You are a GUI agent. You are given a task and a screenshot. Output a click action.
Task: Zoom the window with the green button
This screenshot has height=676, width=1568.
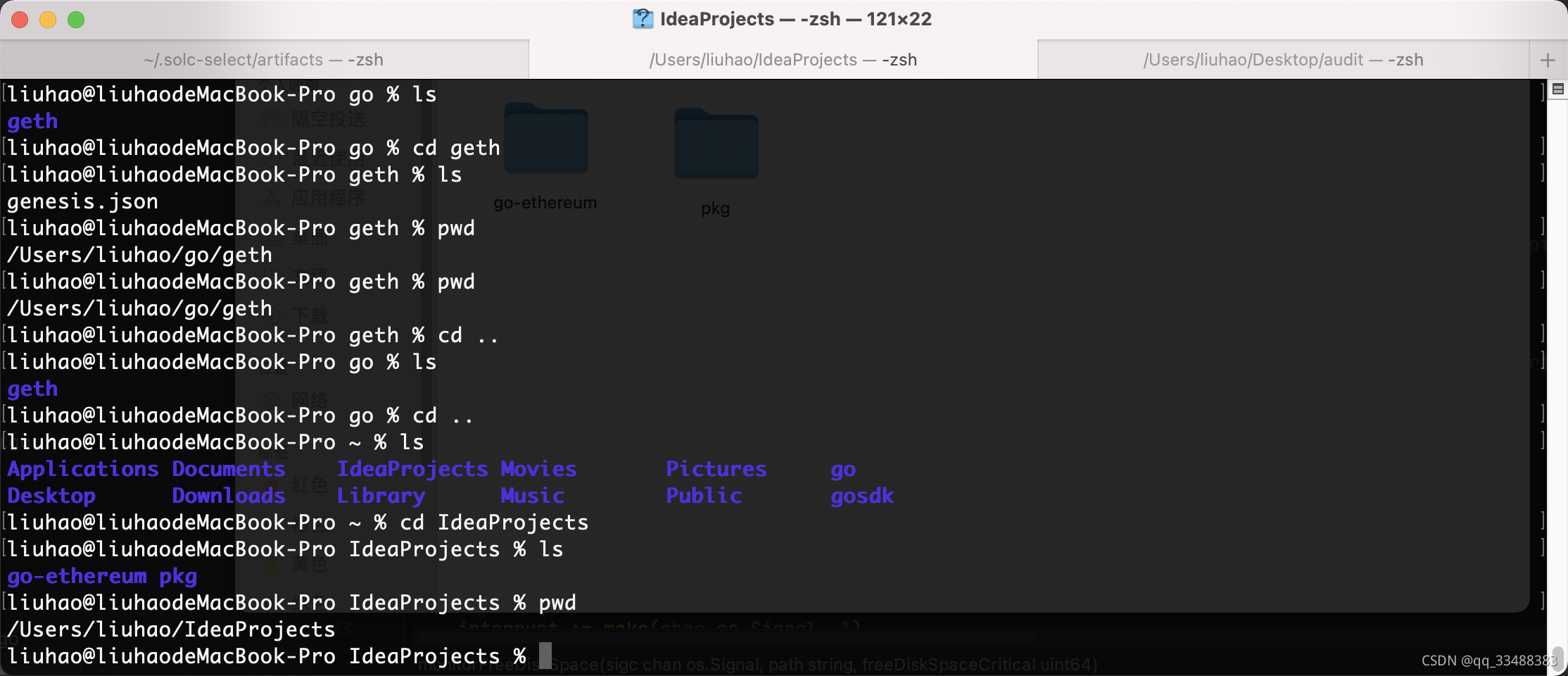coord(76,20)
